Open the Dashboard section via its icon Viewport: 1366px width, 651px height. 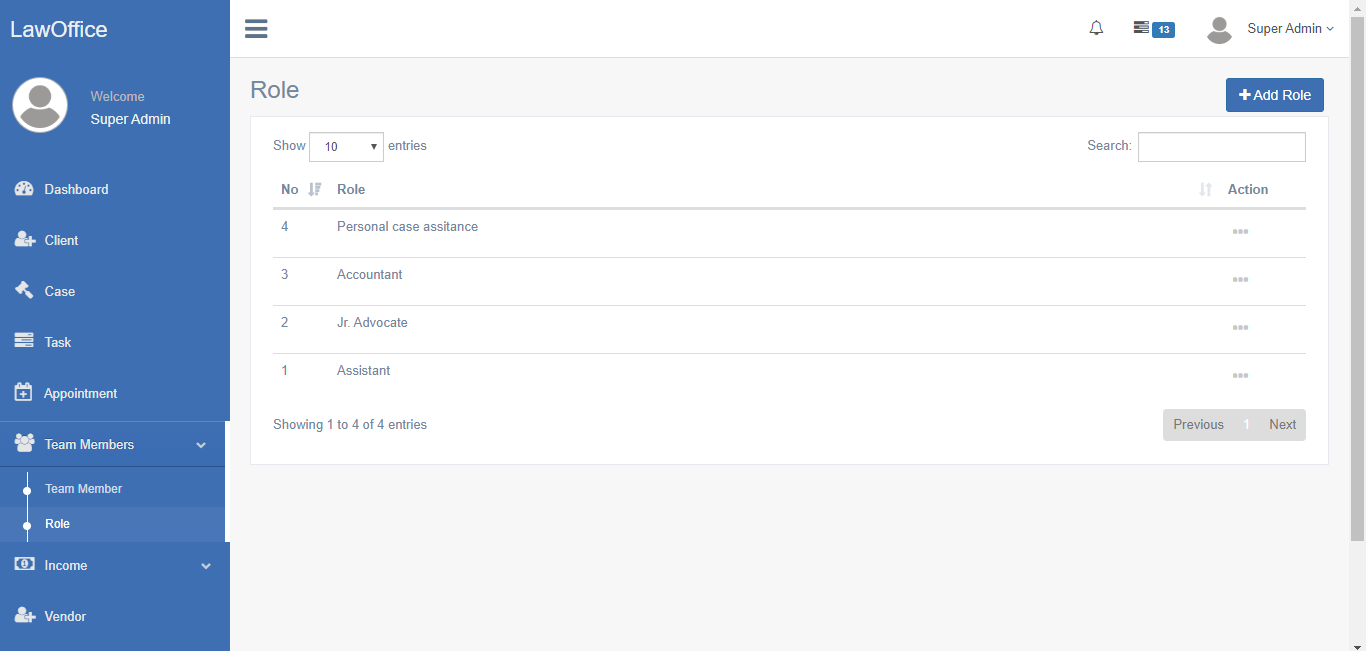23,189
